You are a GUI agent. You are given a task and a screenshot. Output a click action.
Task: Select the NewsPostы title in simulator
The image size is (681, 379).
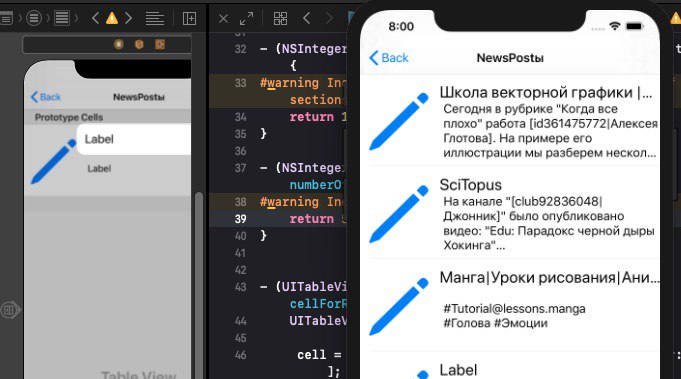coord(510,58)
